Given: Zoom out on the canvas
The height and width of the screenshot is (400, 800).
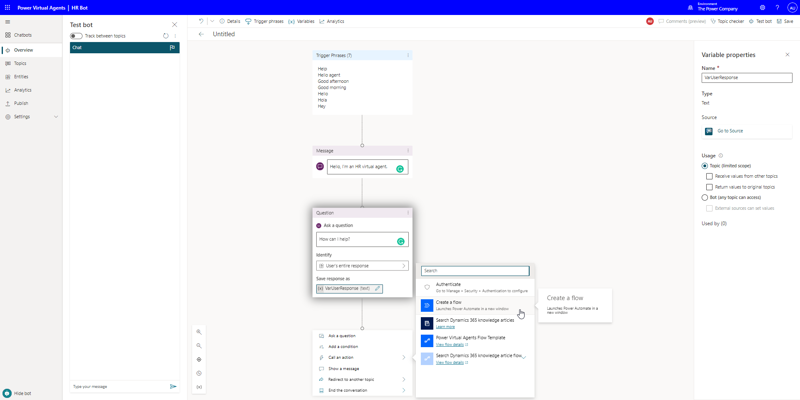Looking at the screenshot, I should tap(199, 345).
